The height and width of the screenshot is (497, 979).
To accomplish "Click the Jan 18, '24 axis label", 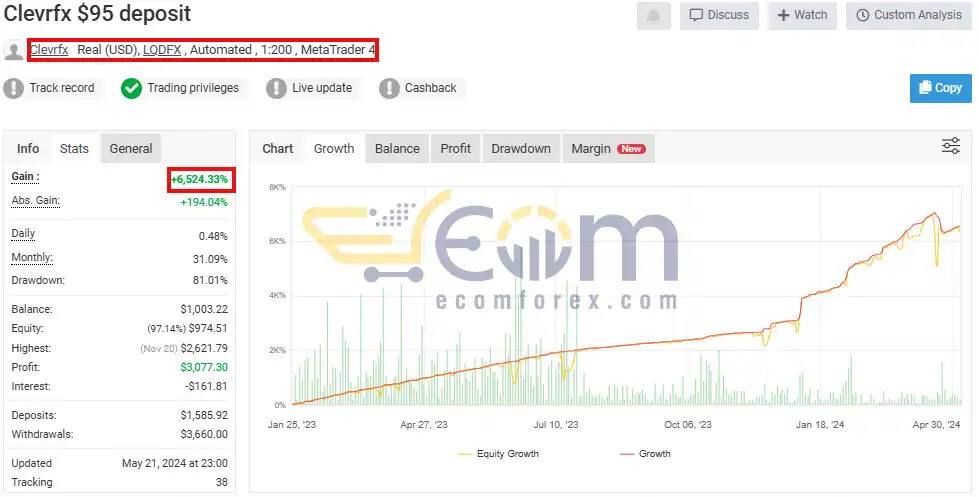I will click(820, 425).
